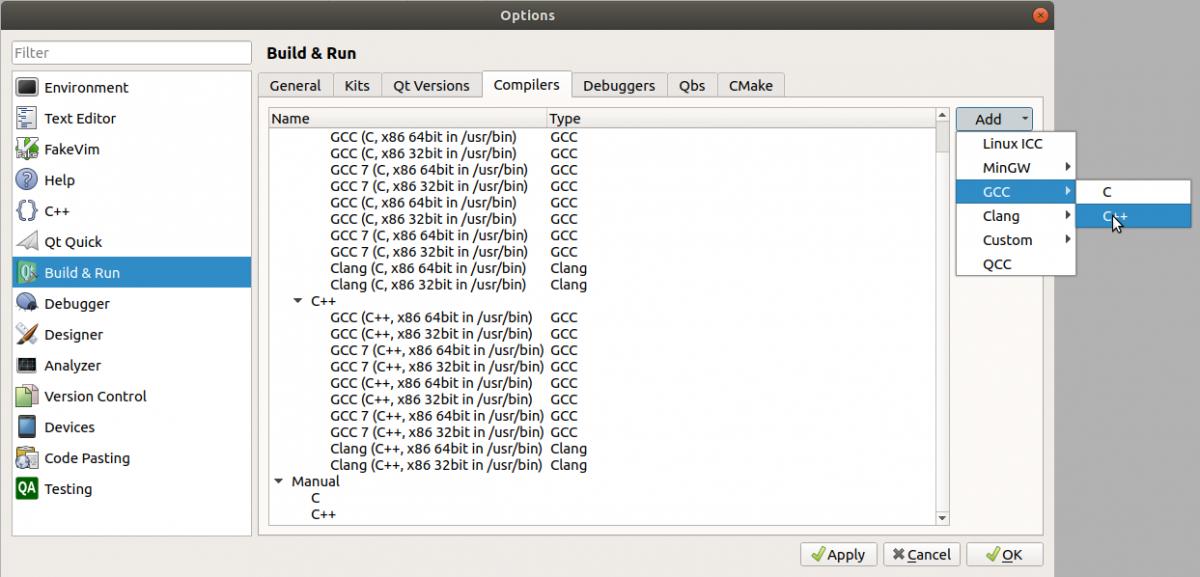Click the Version Control sidebar icon
Viewport: 1200px width, 577px height.
click(25, 396)
